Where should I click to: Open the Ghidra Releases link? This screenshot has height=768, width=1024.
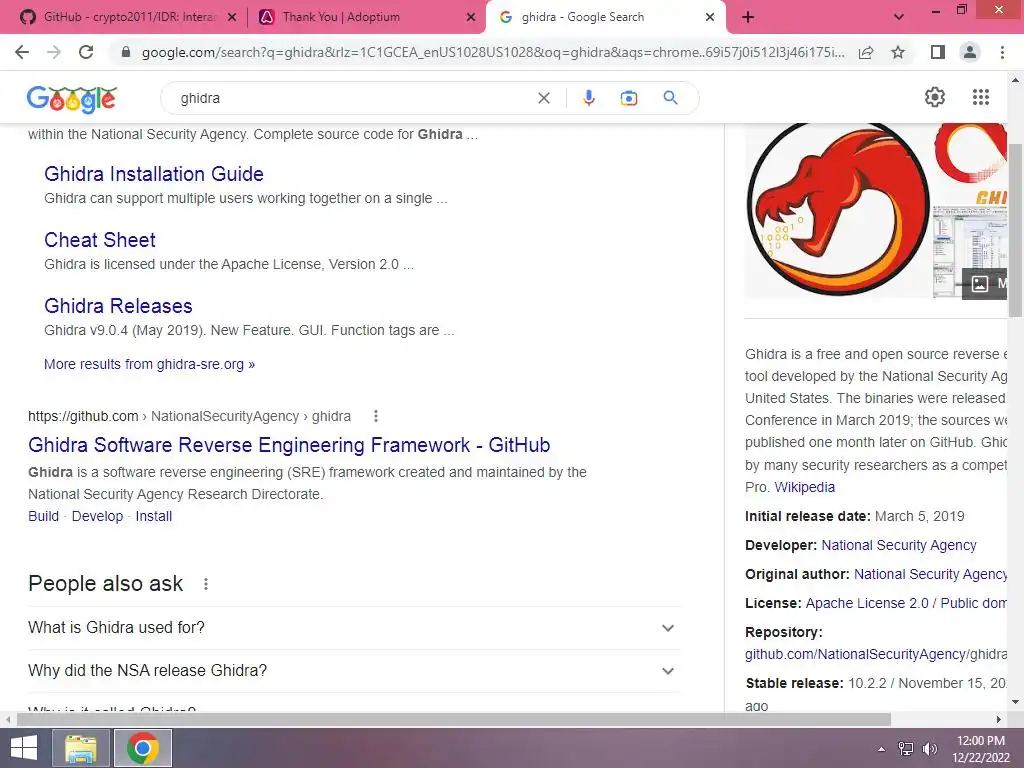click(x=118, y=306)
